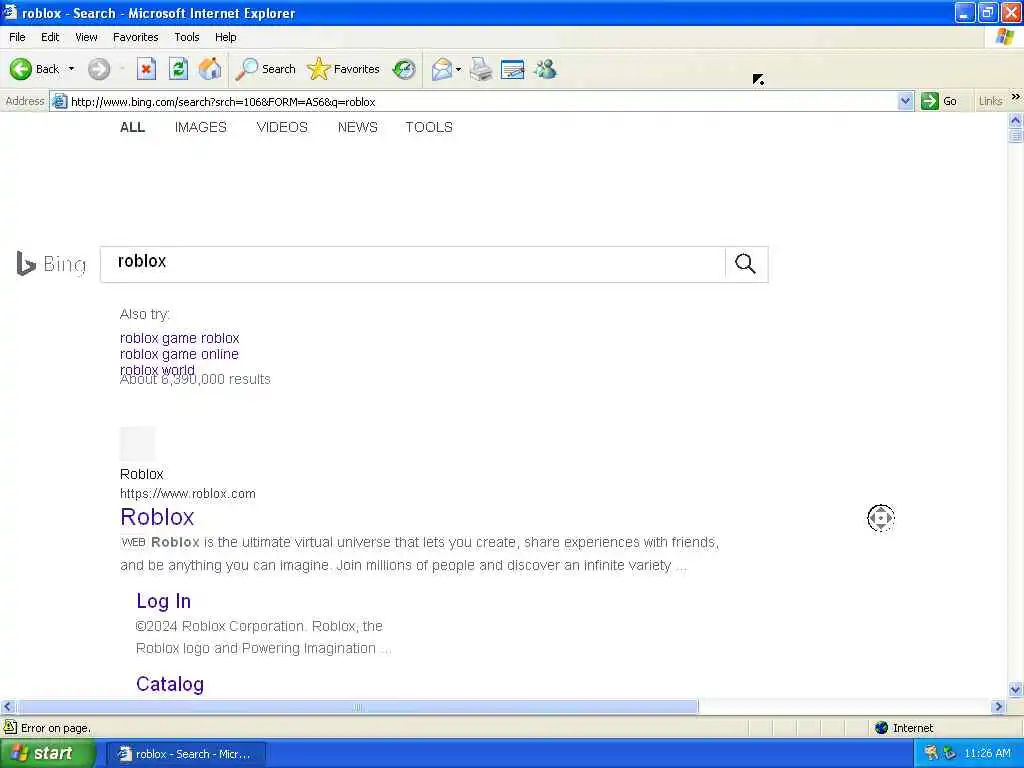Click the Bing search box containing roblox
This screenshot has height=768, width=1024.
point(413,264)
